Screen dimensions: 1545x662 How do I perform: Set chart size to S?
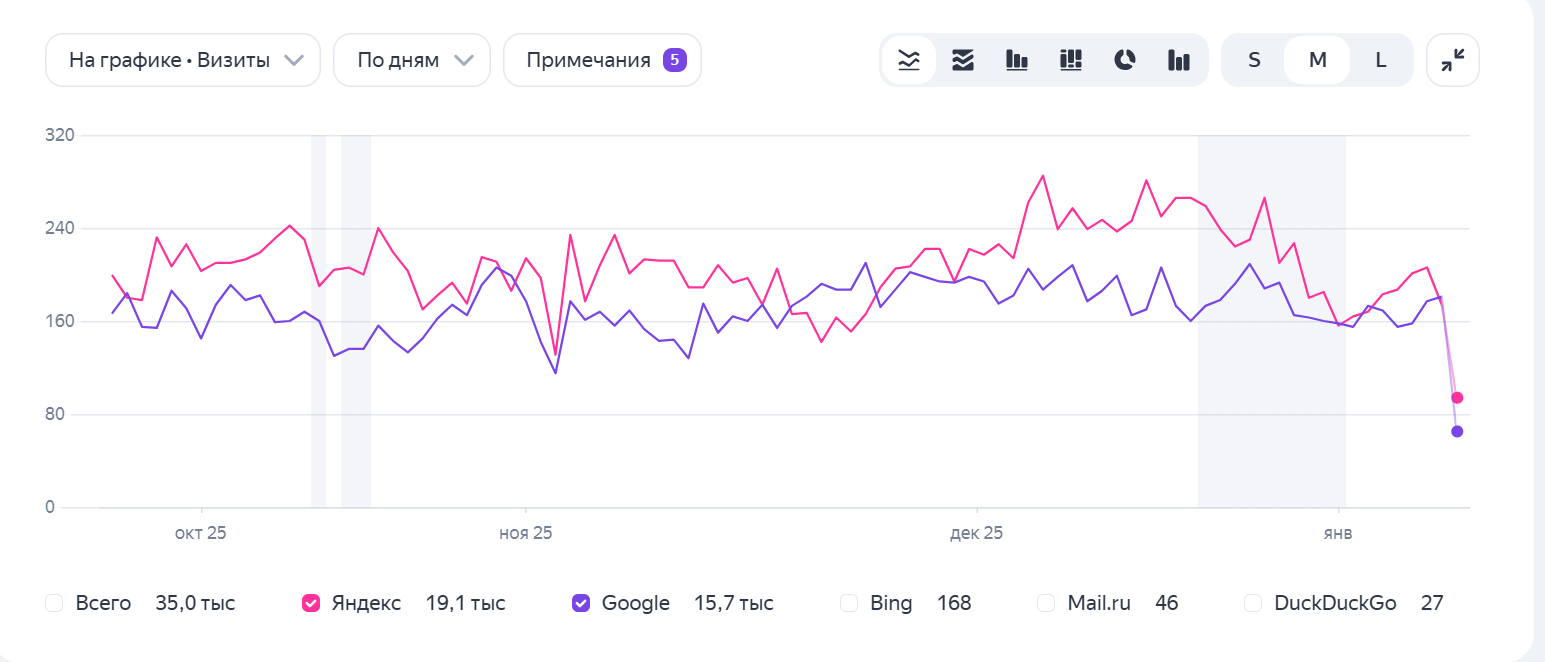(x=1254, y=60)
